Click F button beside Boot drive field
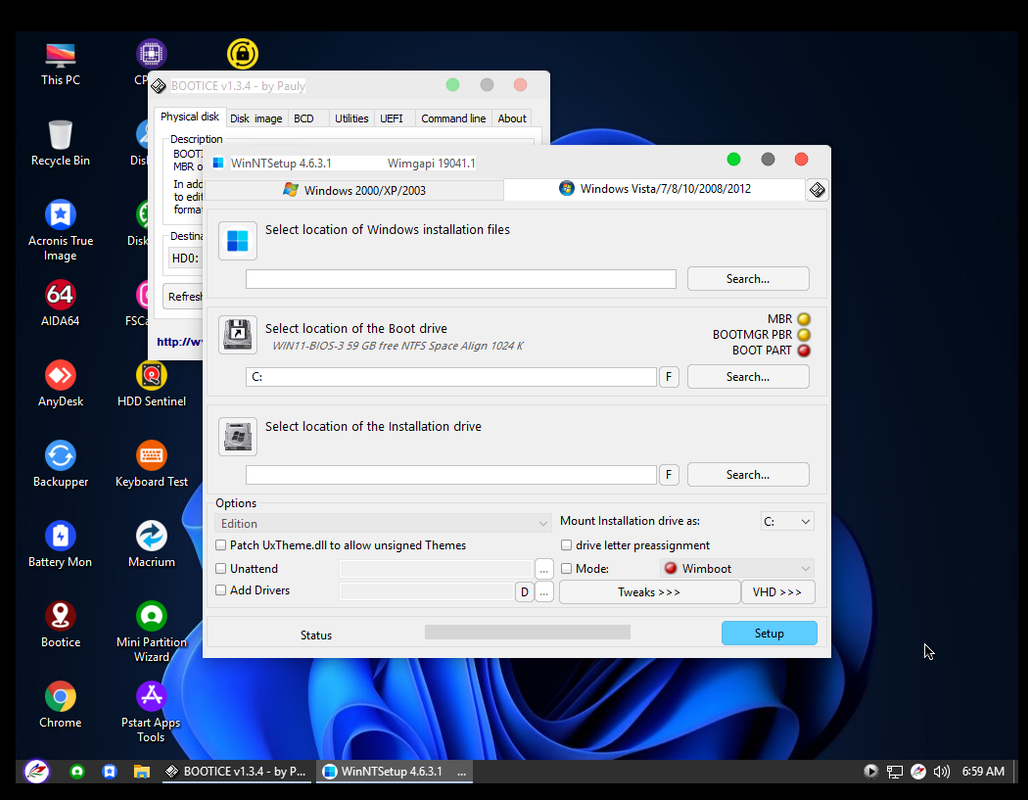Viewport: 1028px width, 800px height. 669,376
